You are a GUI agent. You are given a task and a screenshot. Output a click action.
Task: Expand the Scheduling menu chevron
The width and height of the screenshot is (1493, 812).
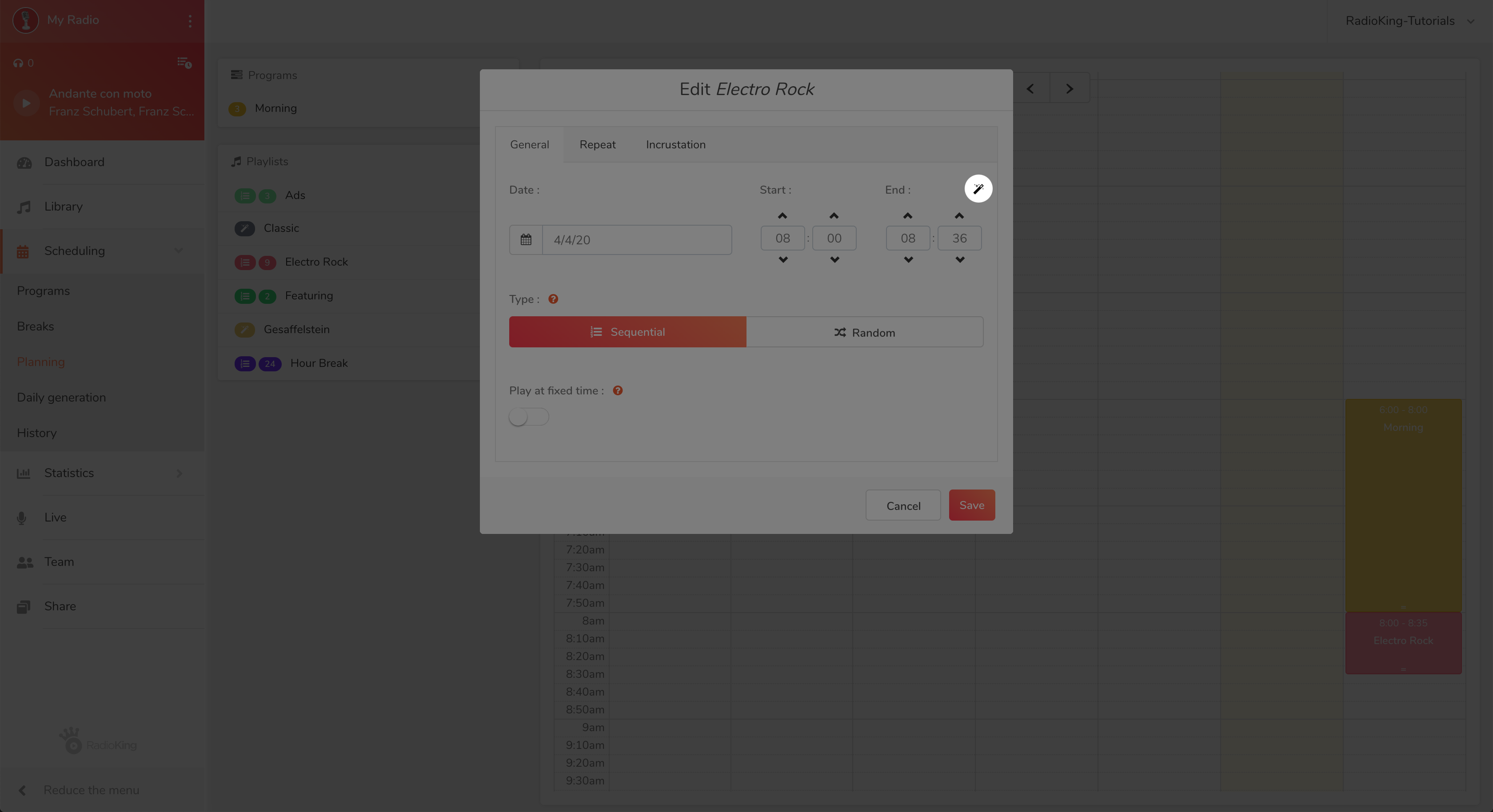pos(179,251)
